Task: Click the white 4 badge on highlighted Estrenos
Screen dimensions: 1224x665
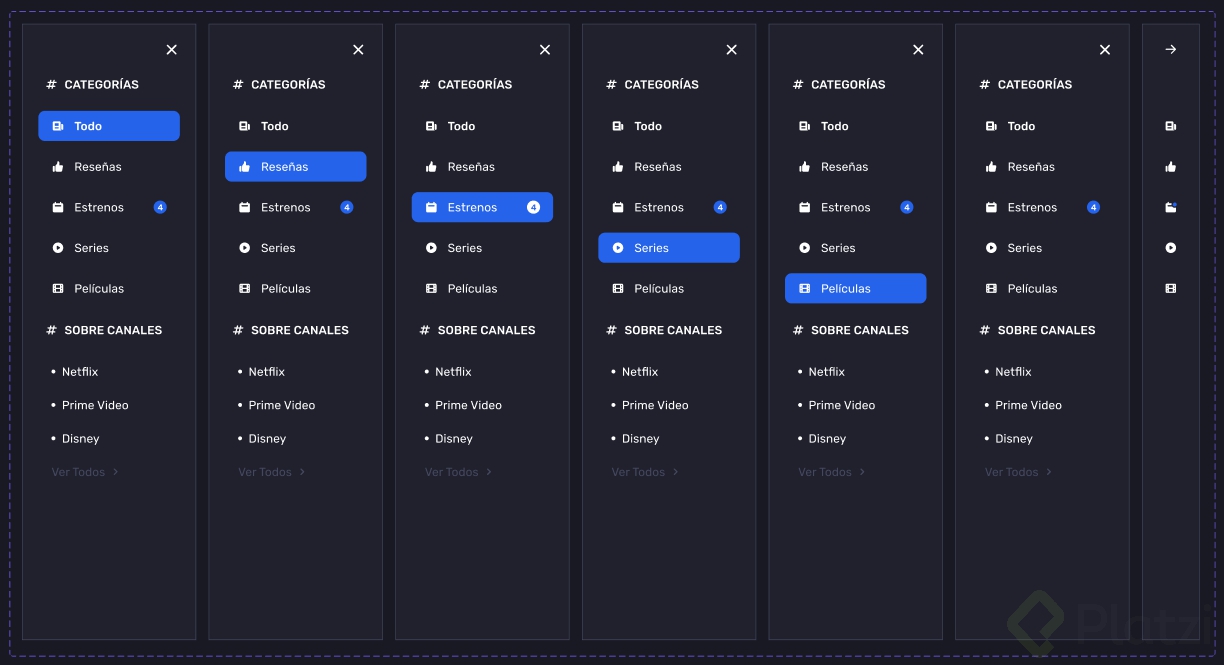Action: (533, 208)
